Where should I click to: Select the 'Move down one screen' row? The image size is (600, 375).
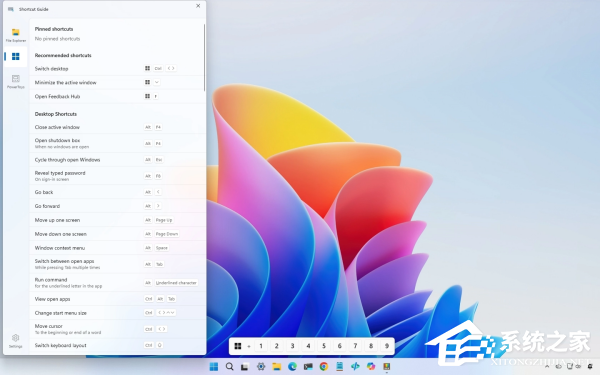pyautogui.click(x=117, y=234)
